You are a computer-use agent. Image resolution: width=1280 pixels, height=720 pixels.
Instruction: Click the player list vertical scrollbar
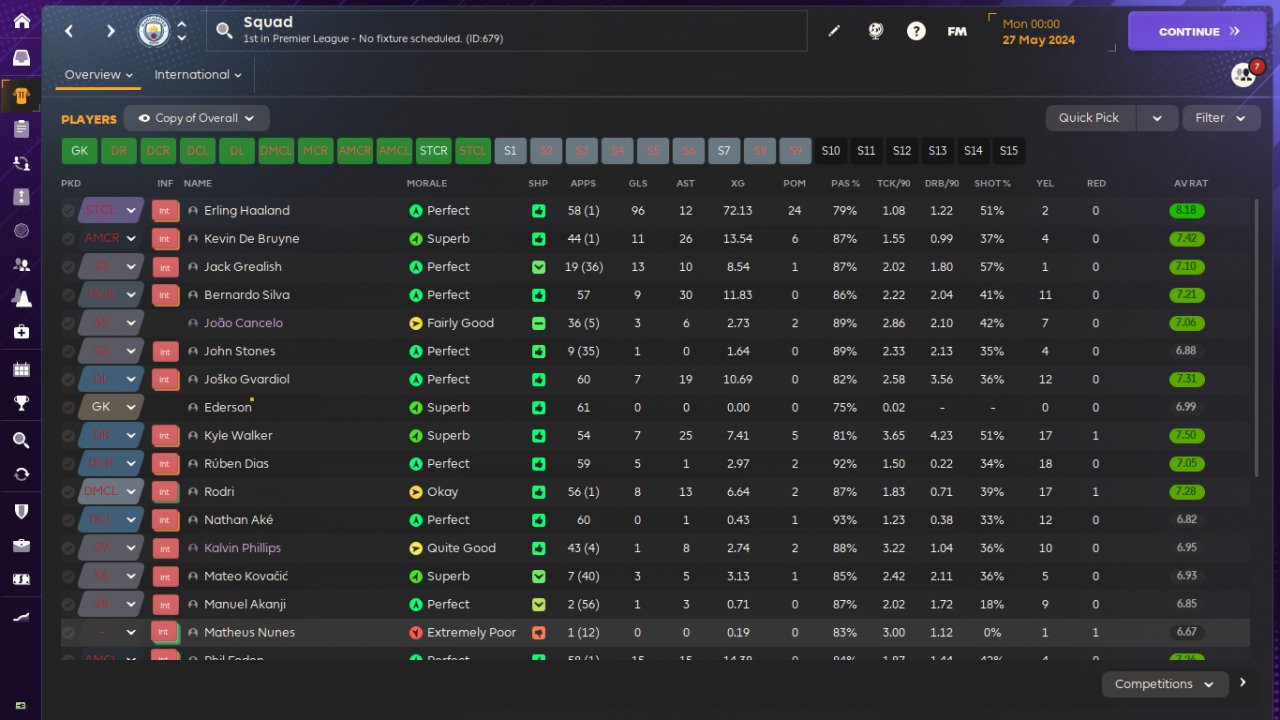point(1257,338)
